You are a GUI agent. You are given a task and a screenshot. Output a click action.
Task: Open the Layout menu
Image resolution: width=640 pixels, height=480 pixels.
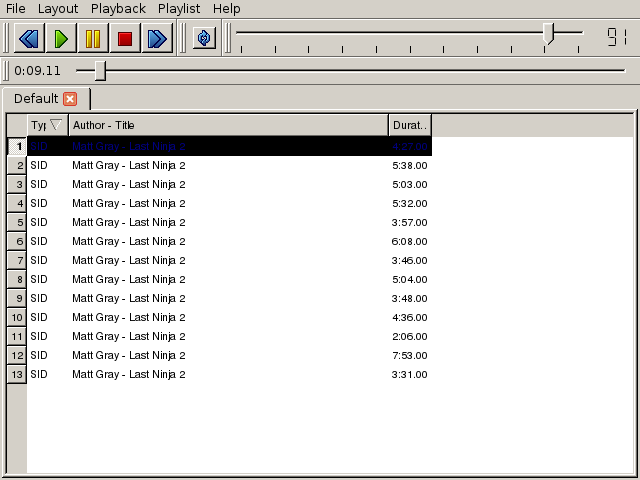(58, 9)
